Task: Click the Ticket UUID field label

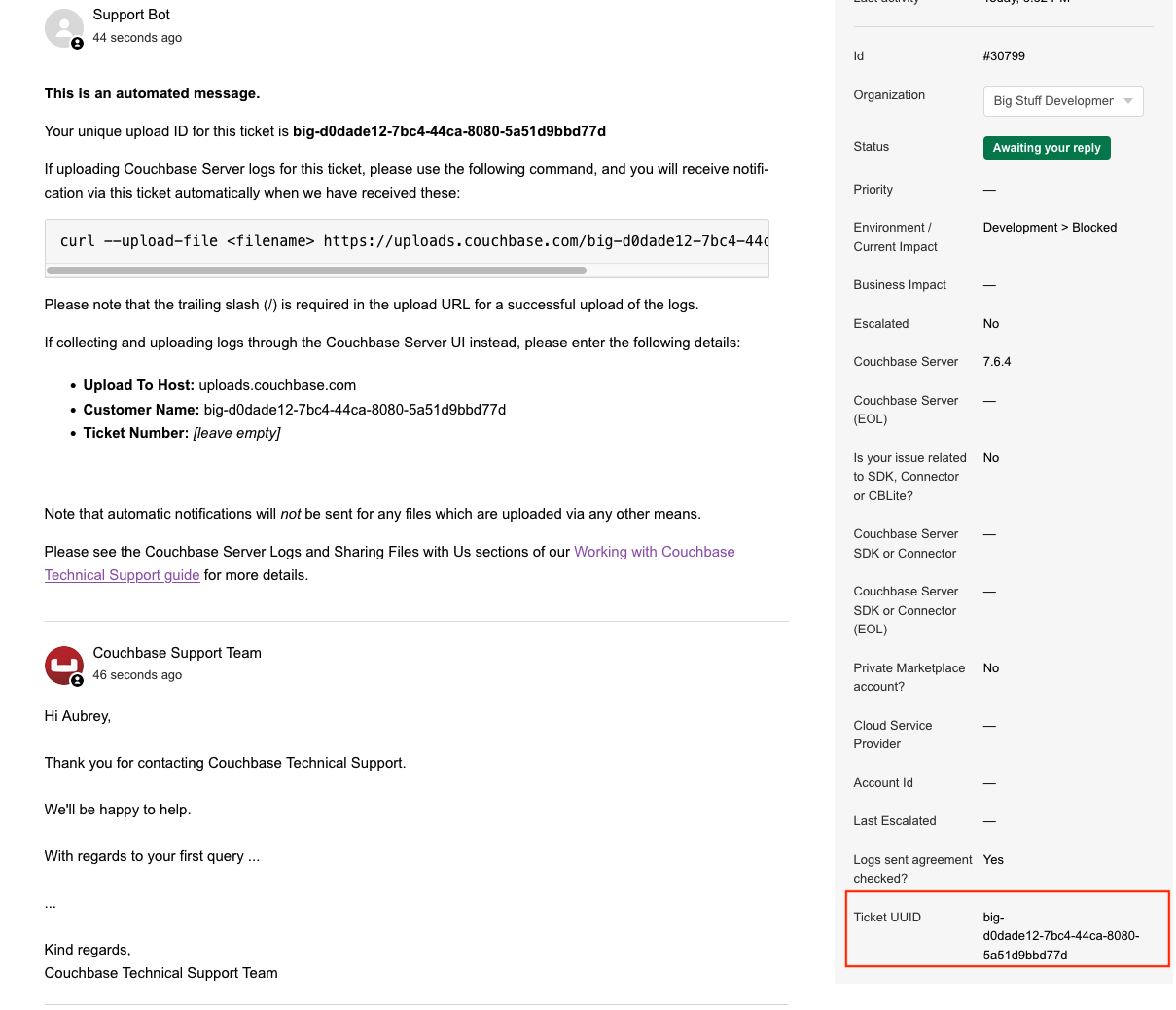Action: 887,918
